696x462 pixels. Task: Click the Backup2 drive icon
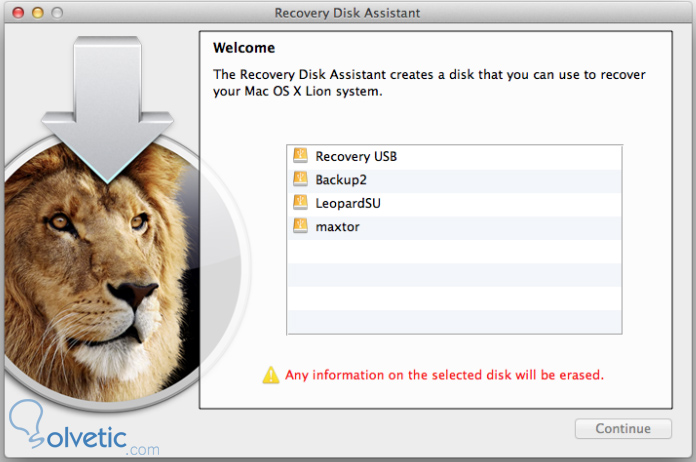coord(300,179)
